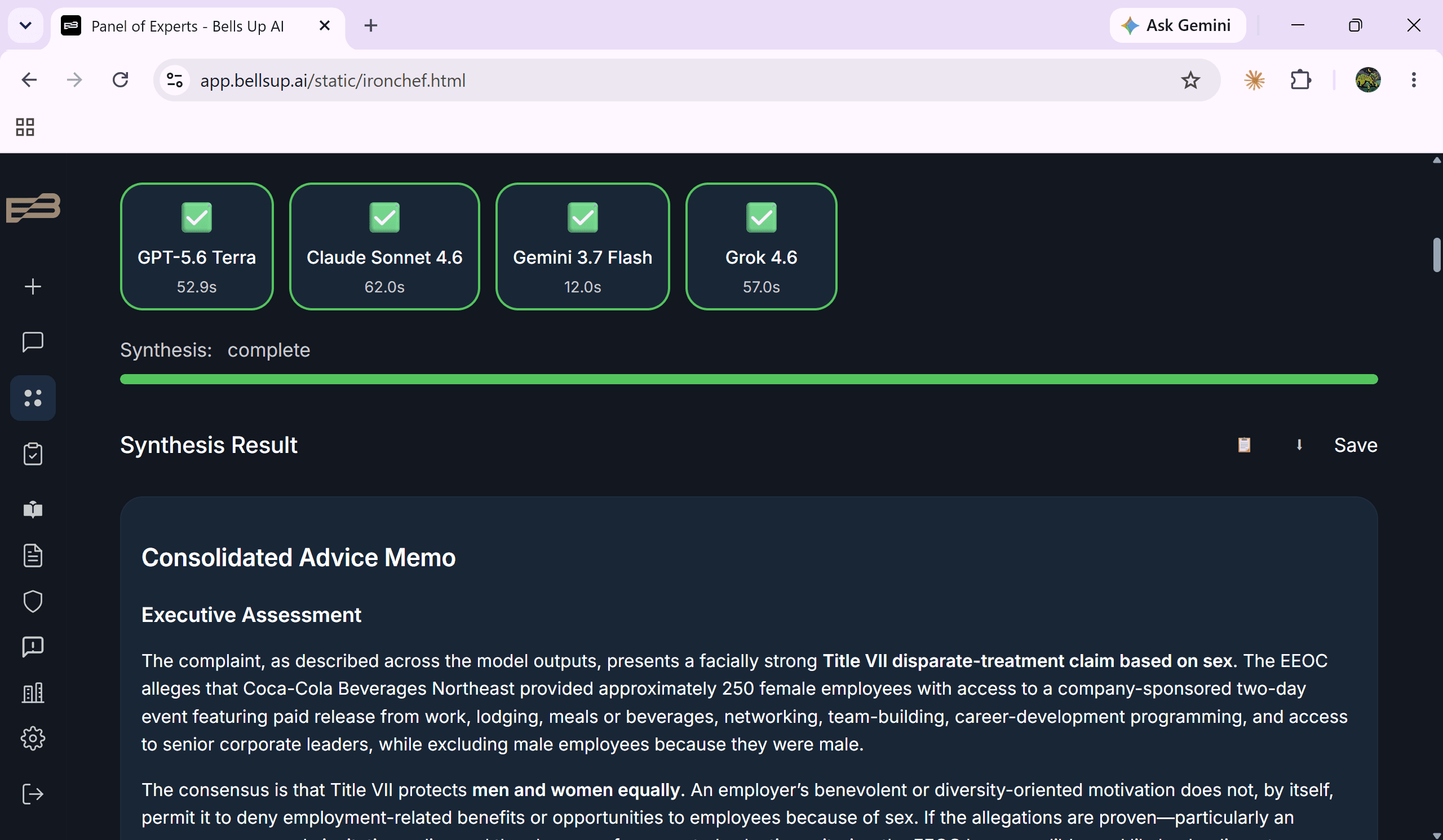The height and width of the screenshot is (840, 1443).
Task: Click the Executive Assessment subheading
Action: pos(251,615)
